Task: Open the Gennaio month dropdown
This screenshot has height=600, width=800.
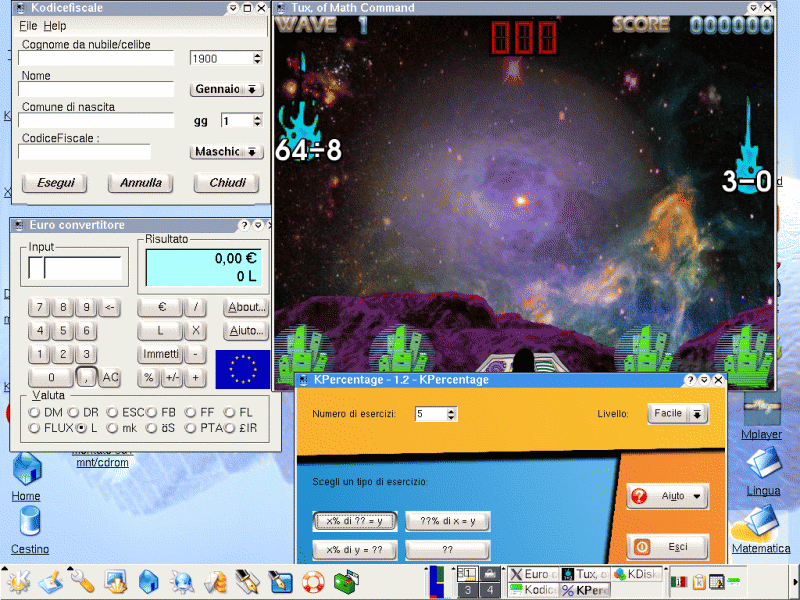Action: click(x=227, y=89)
